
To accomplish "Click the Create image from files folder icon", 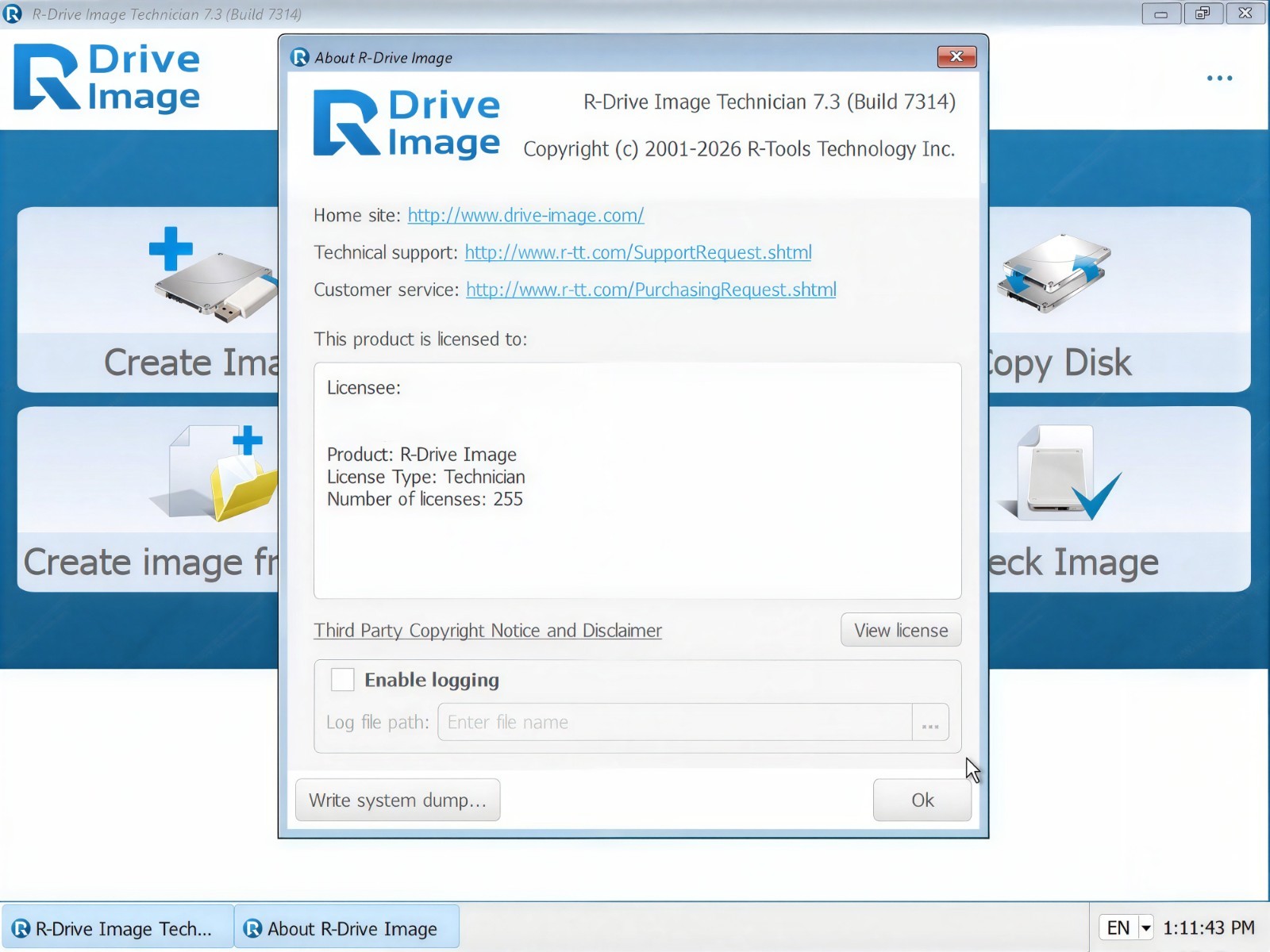I will tap(214, 473).
